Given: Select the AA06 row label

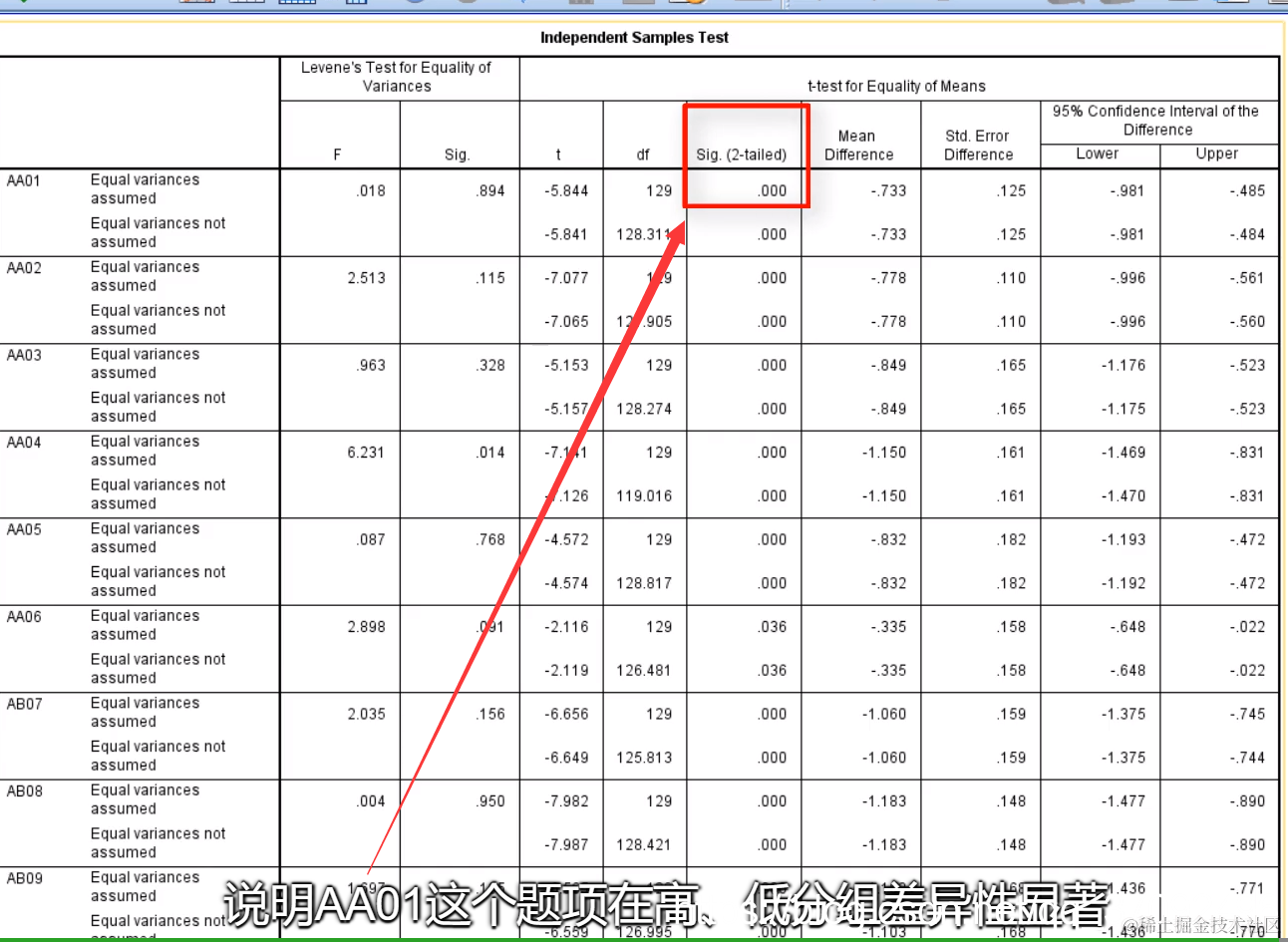Looking at the screenshot, I should (x=24, y=617).
